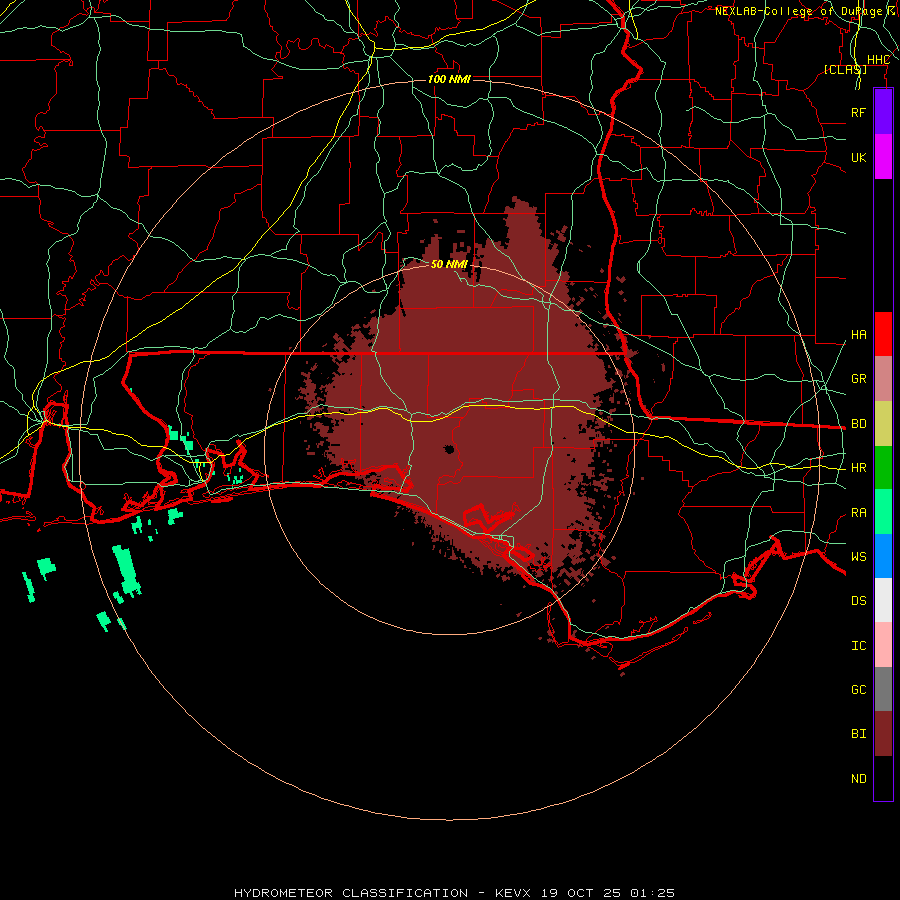
Task: Click the 'DS' legend label
Action: coord(858,601)
